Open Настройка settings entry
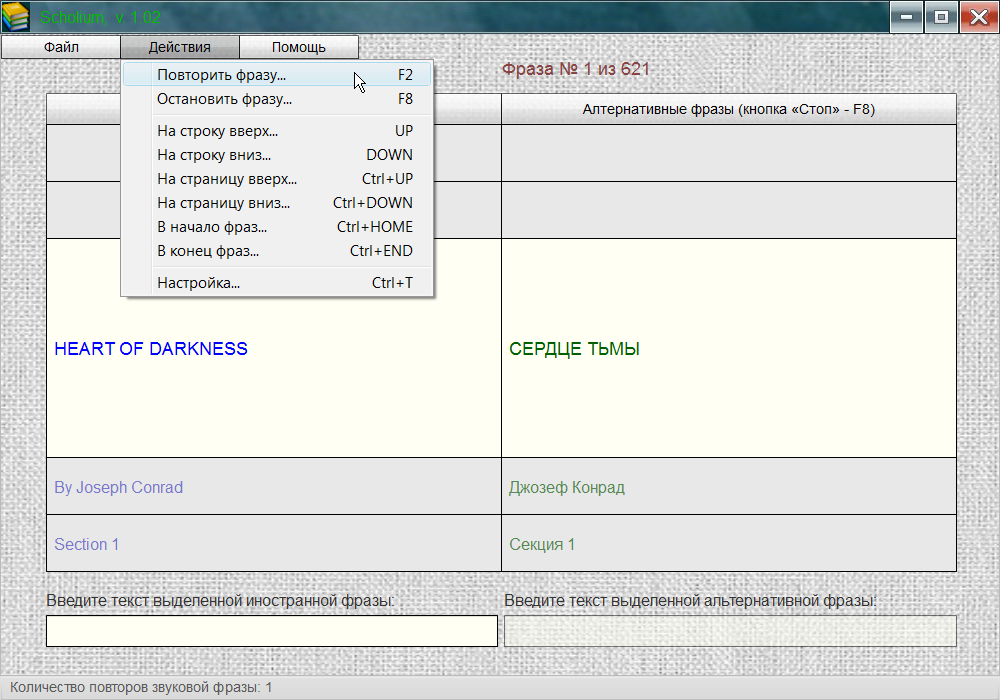 click(198, 283)
